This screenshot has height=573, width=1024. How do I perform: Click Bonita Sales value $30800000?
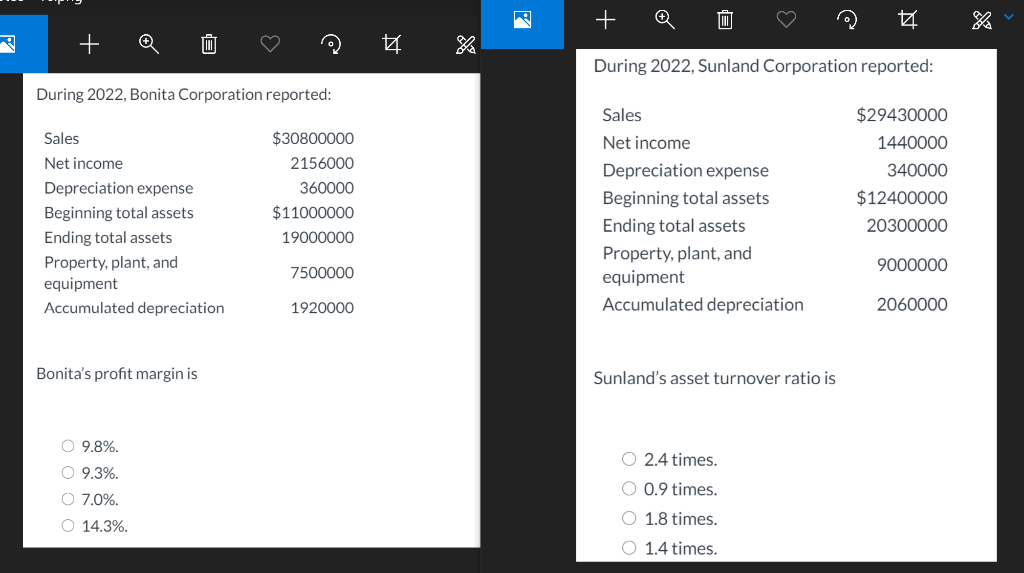tap(313, 139)
